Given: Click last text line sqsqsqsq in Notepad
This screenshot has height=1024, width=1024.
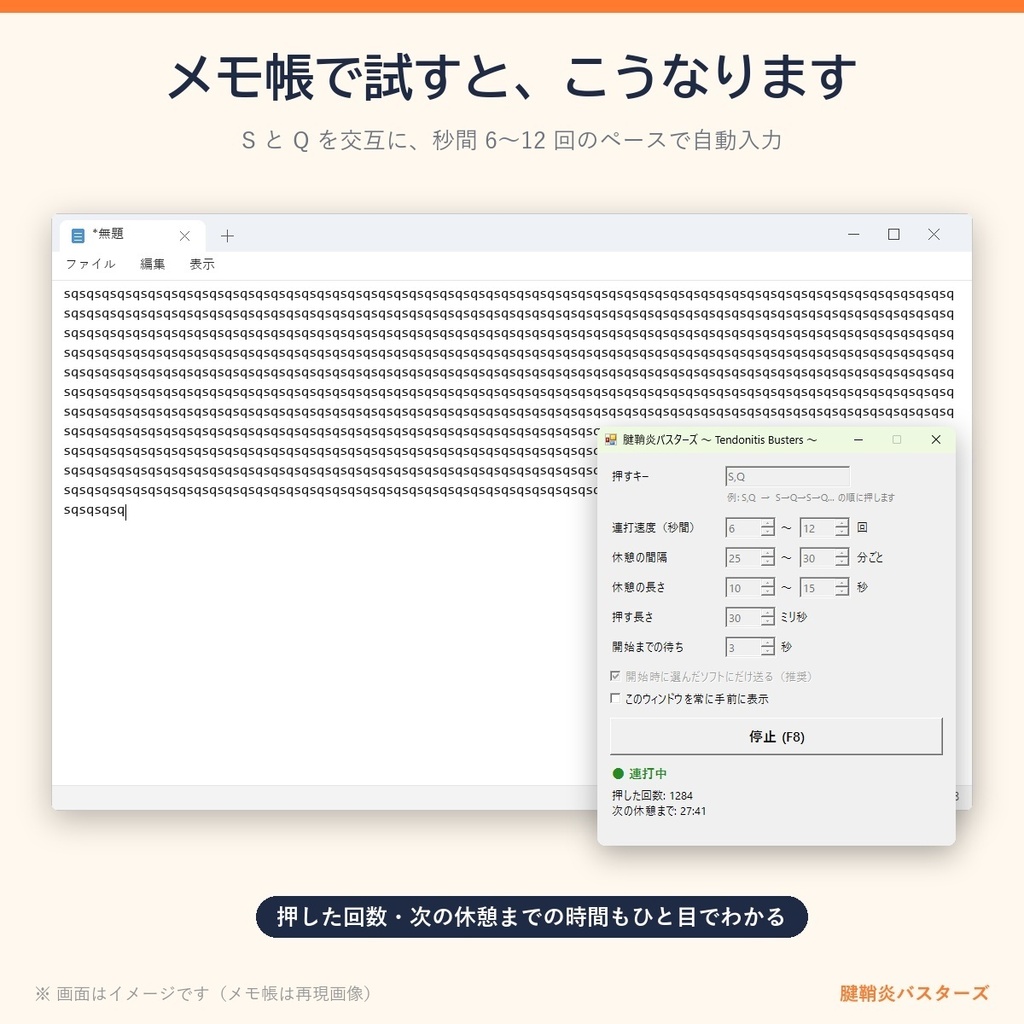Looking at the screenshot, I should click(x=94, y=510).
